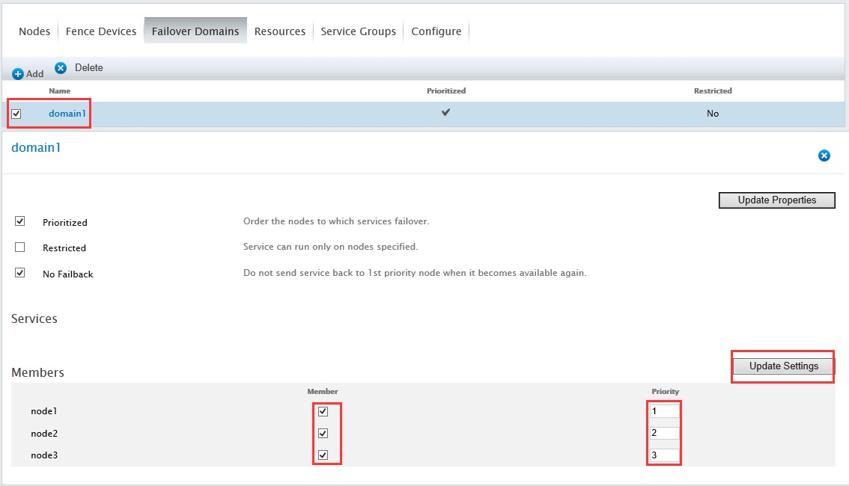This screenshot has width=849, height=486.
Task: Toggle the No Failback checkbox
Action: [20, 273]
